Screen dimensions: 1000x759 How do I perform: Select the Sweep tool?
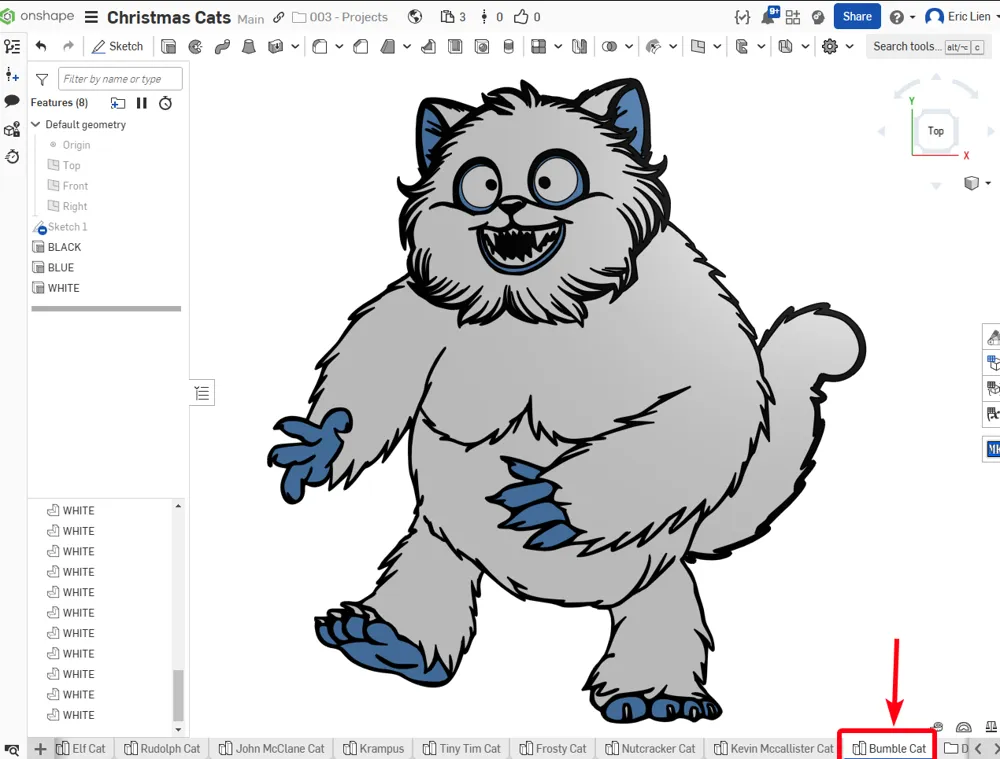(222, 47)
